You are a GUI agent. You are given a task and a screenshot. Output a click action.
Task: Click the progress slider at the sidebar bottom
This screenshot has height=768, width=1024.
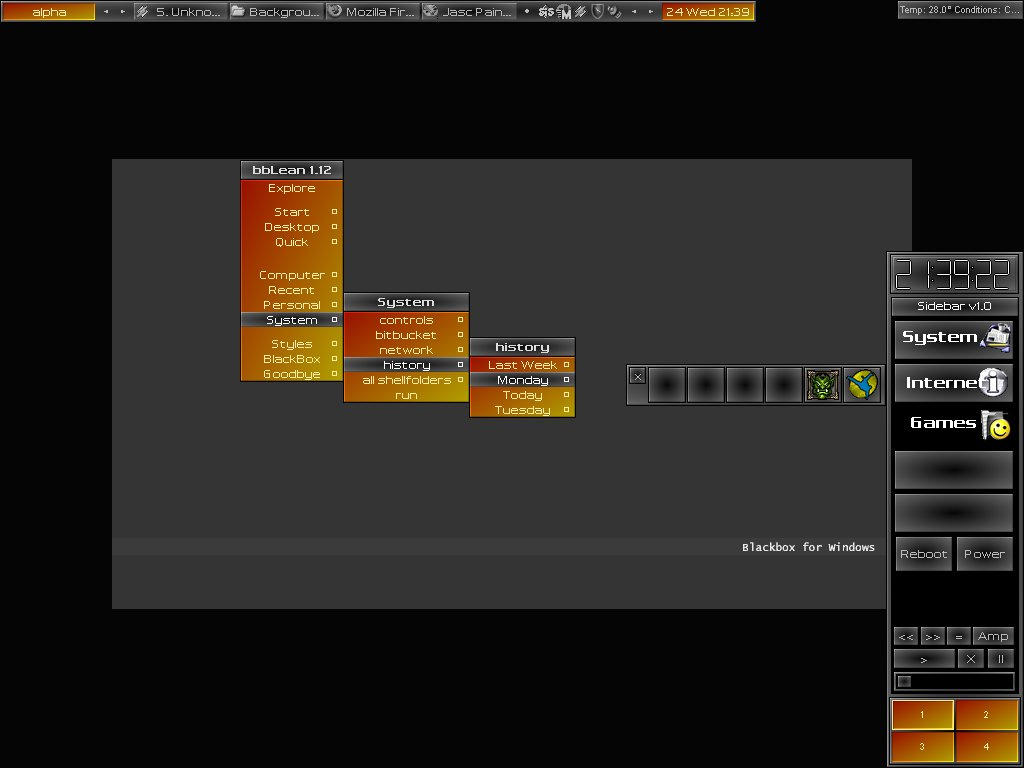pyautogui.click(x=952, y=681)
